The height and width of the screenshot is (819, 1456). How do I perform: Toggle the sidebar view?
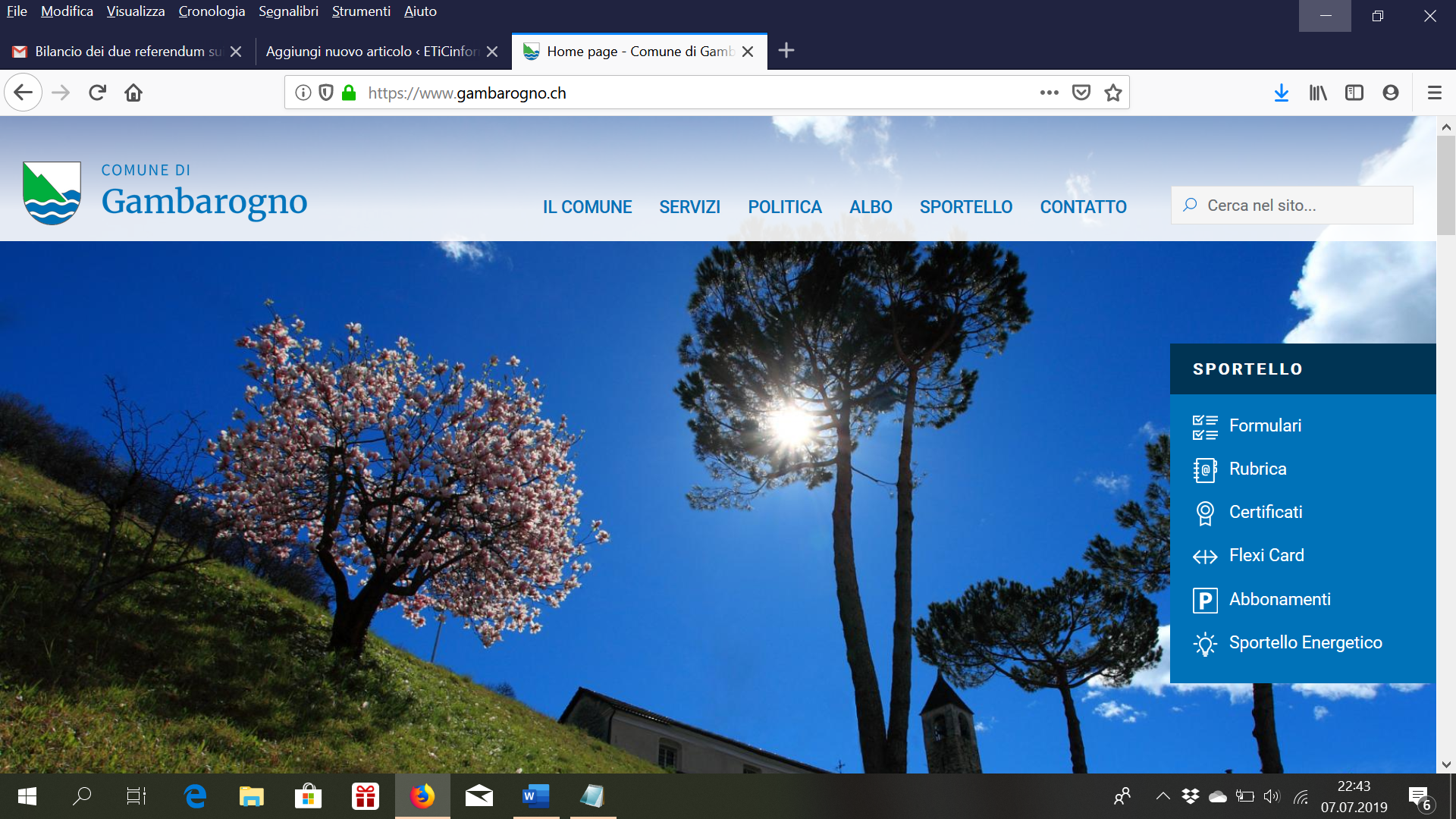click(x=1354, y=93)
